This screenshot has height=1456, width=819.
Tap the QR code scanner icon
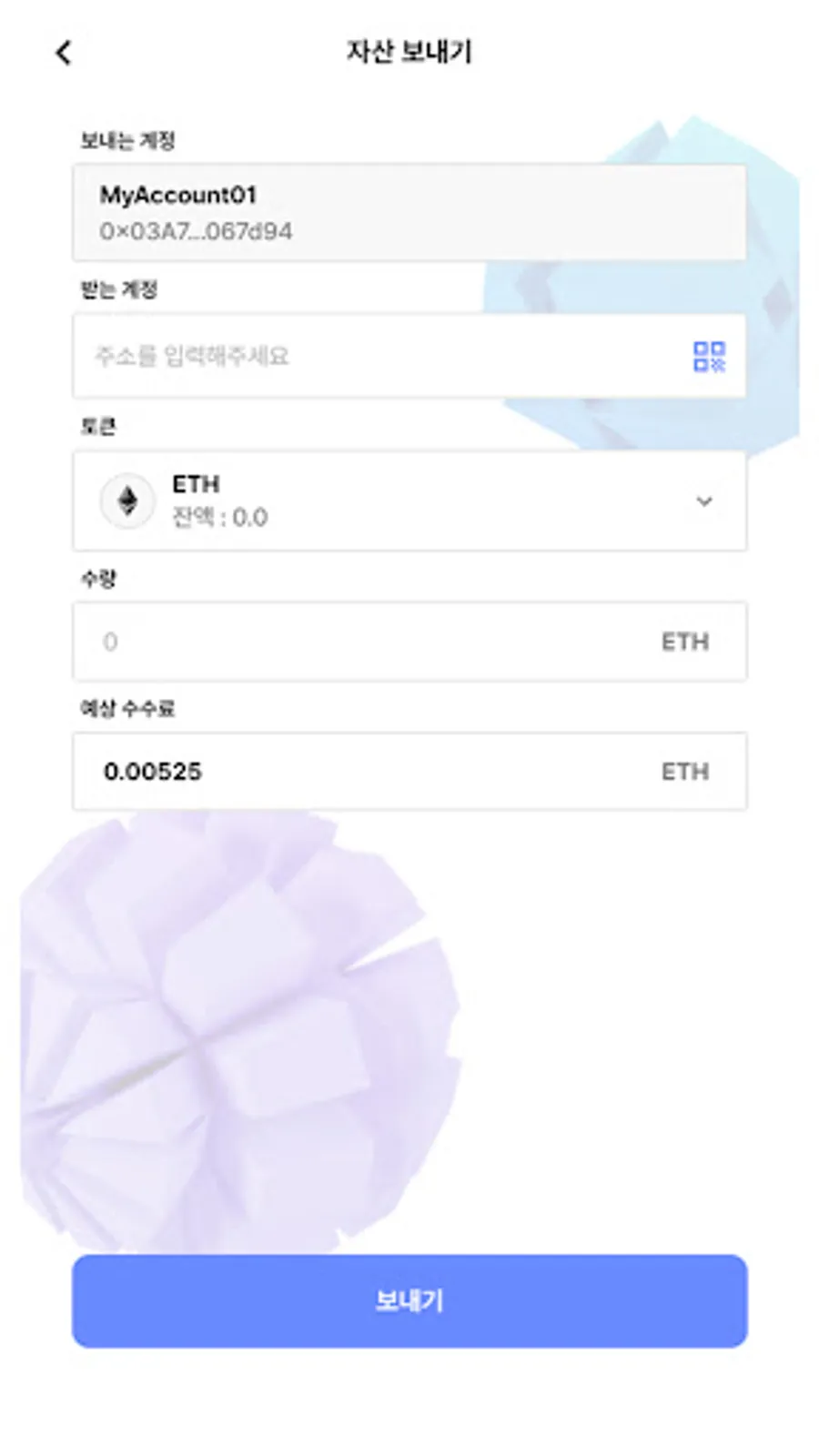[x=709, y=357]
